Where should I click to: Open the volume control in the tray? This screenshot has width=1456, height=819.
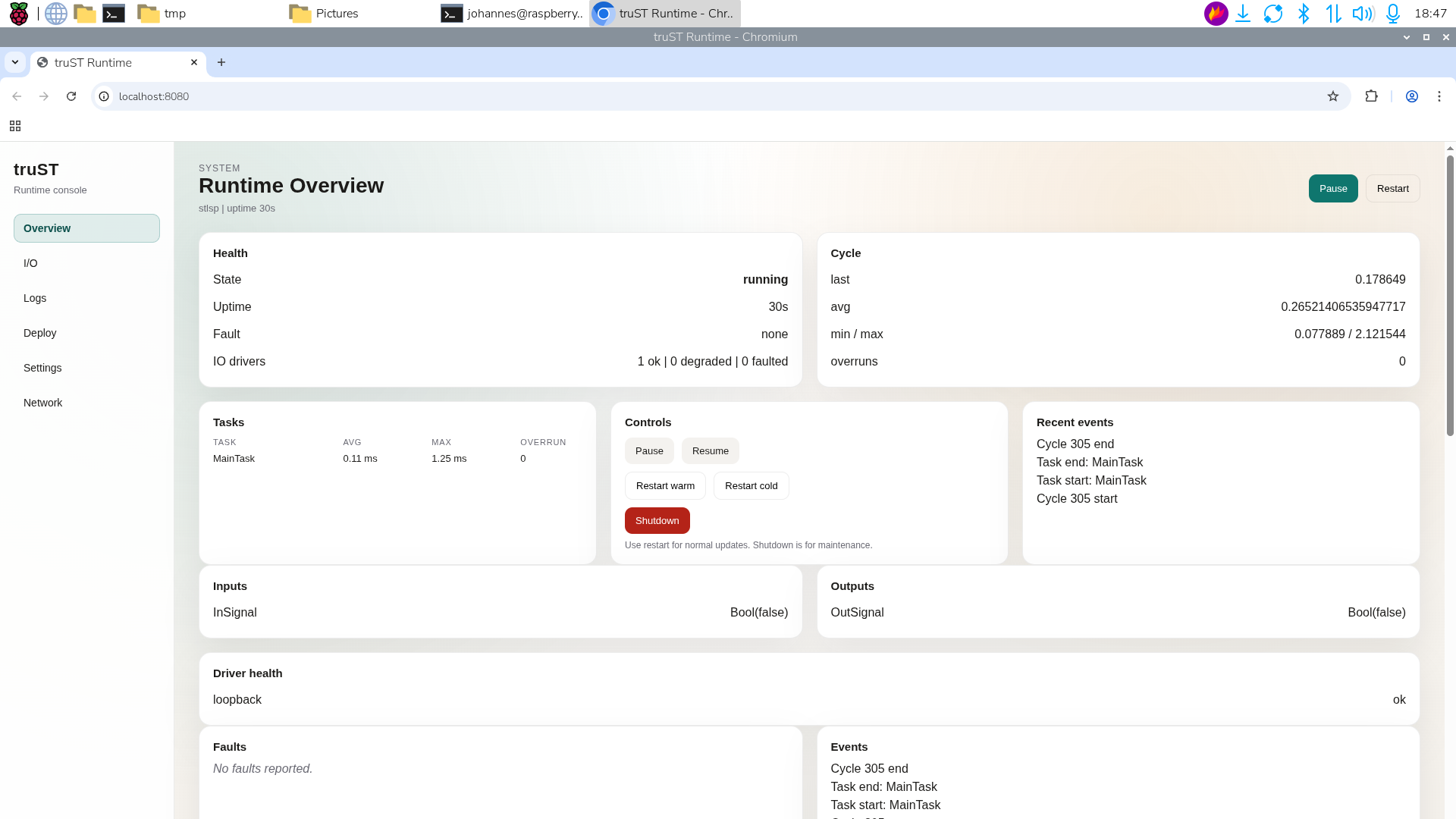1361,13
